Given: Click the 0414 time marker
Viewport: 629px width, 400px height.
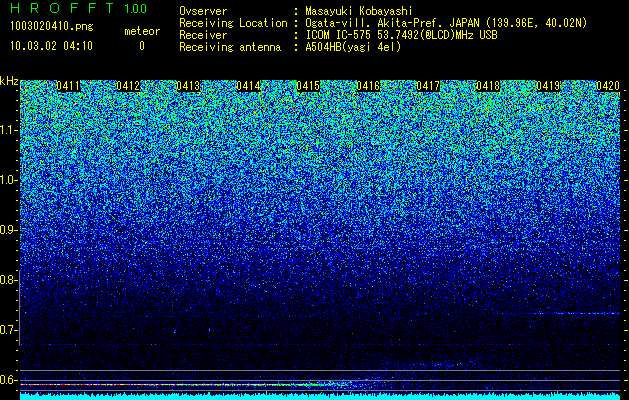Looking at the screenshot, I should 248,86.
